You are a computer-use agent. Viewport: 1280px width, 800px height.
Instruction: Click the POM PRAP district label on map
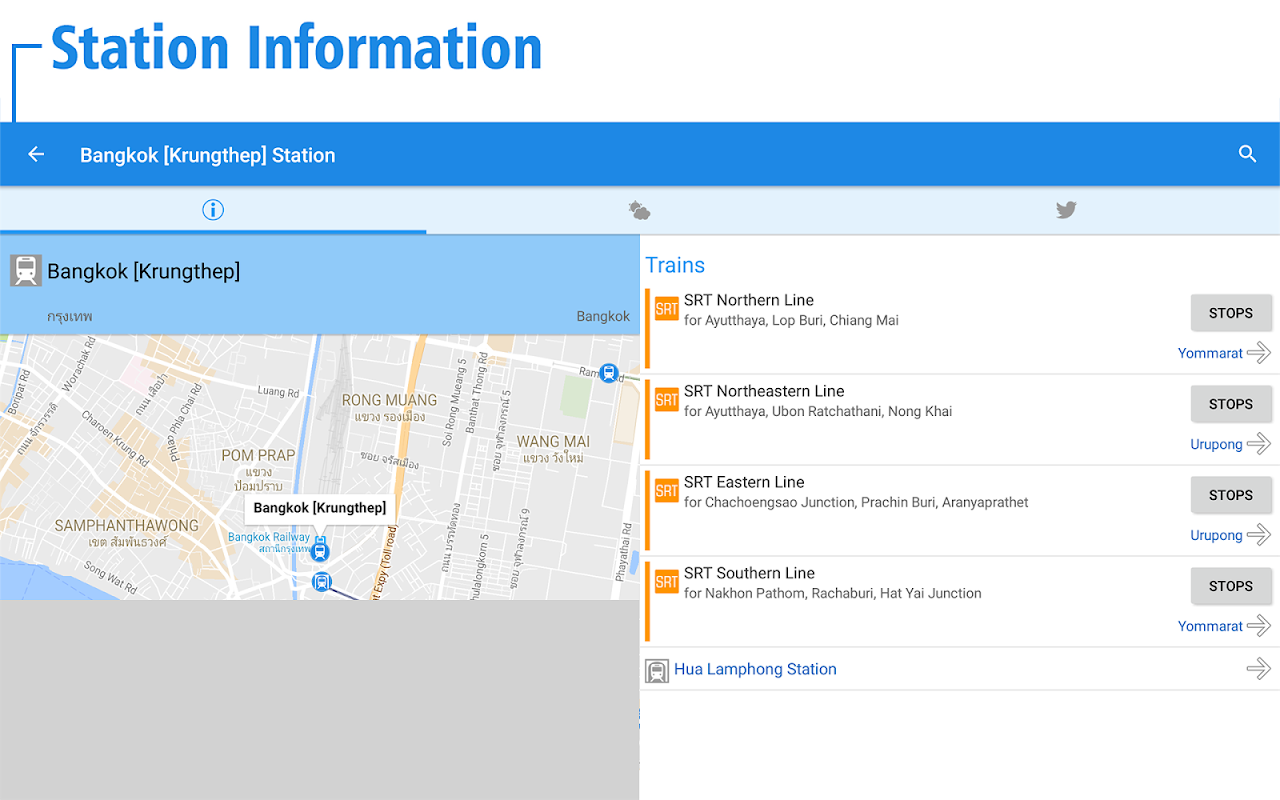[258, 455]
